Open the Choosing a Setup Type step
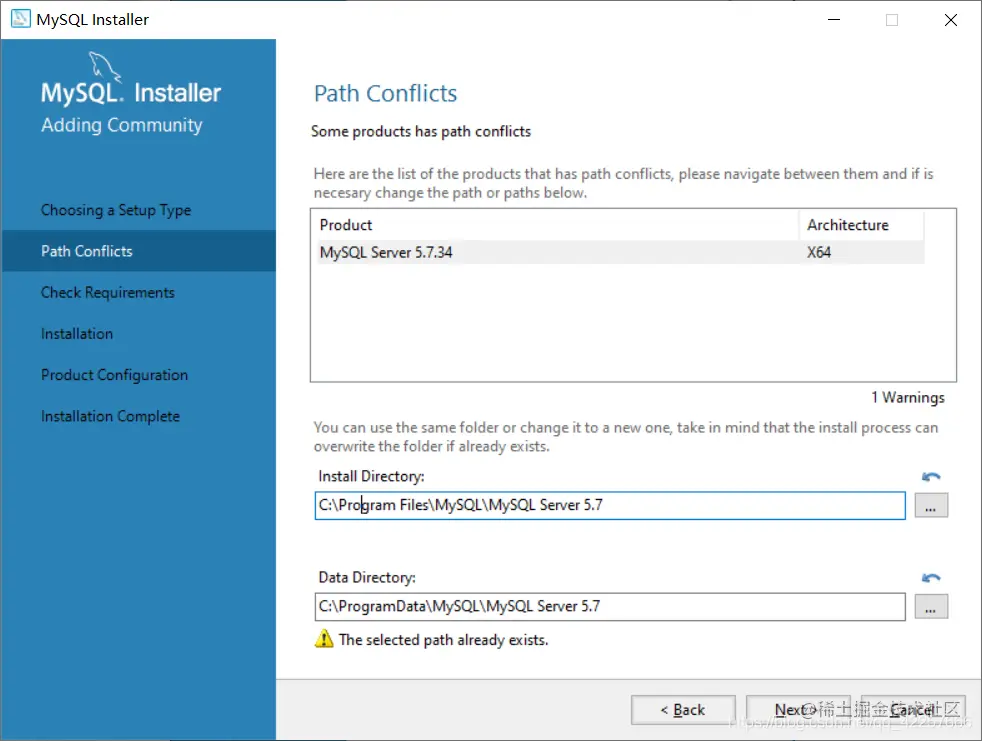Screen dimensions: 982x741 tap(116, 210)
